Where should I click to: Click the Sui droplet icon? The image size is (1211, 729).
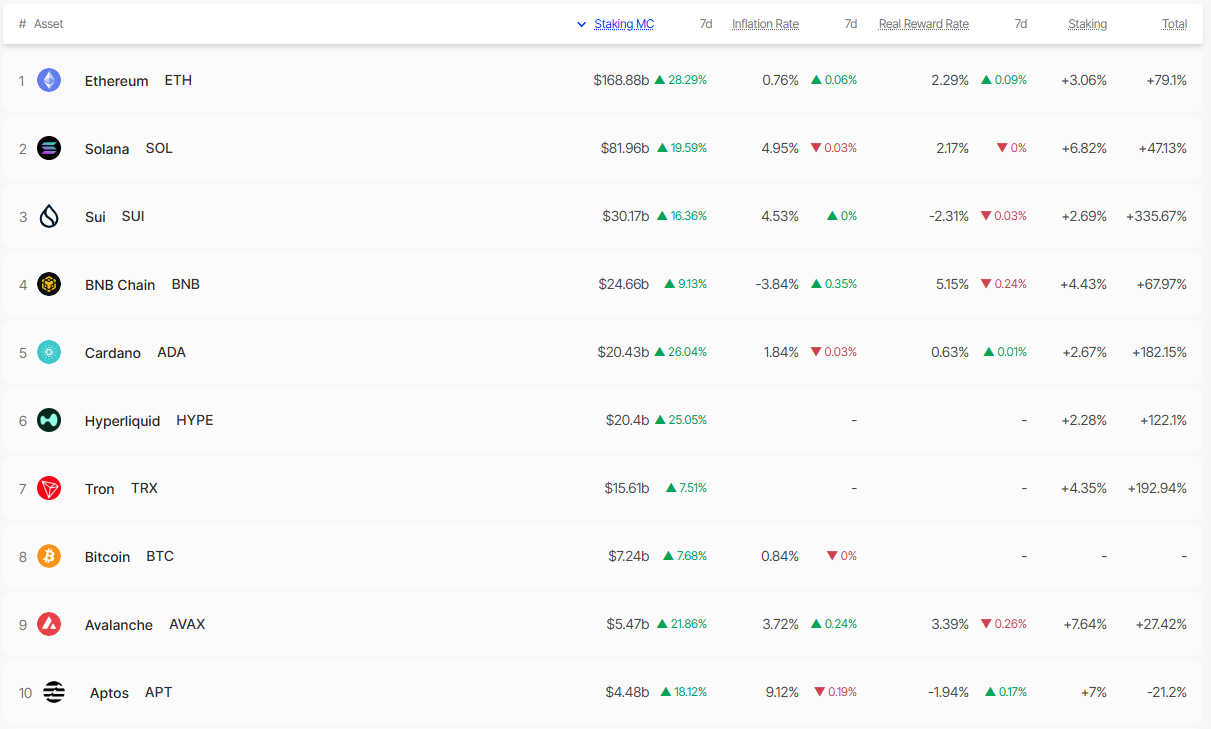(49, 216)
